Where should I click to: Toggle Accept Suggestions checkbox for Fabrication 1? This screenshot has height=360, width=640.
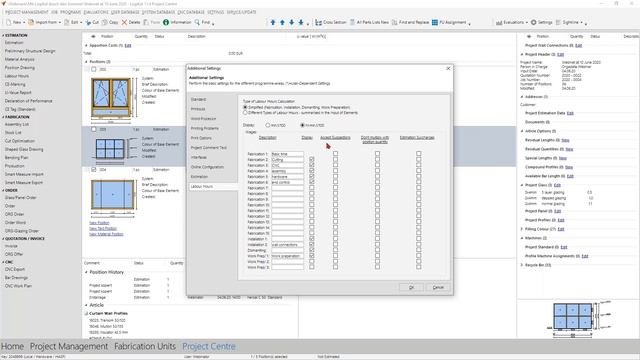pyautogui.click(x=336, y=154)
